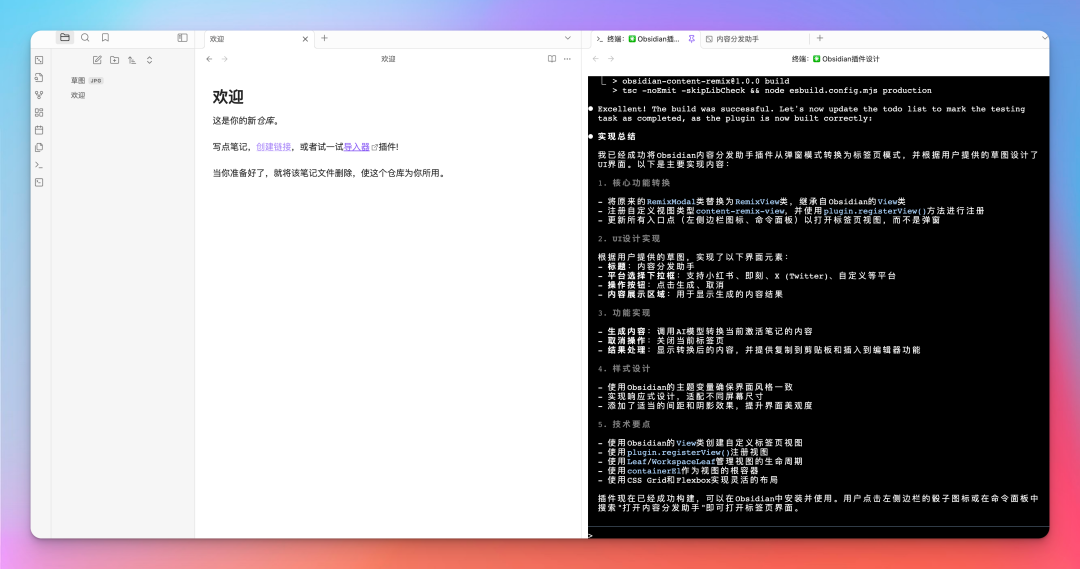This screenshot has width=1080, height=569.
Task: Add a new tab in the left pane
Action: pyautogui.click(x=324, y=39)
